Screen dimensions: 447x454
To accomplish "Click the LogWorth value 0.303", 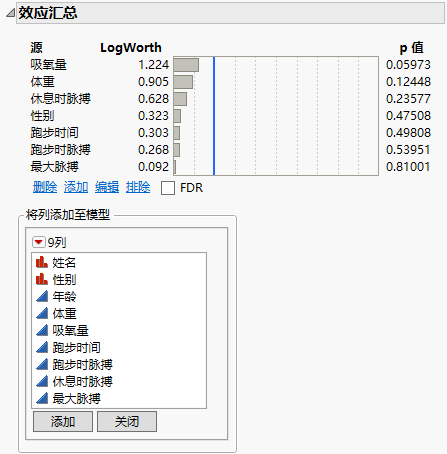I will 154,133.
